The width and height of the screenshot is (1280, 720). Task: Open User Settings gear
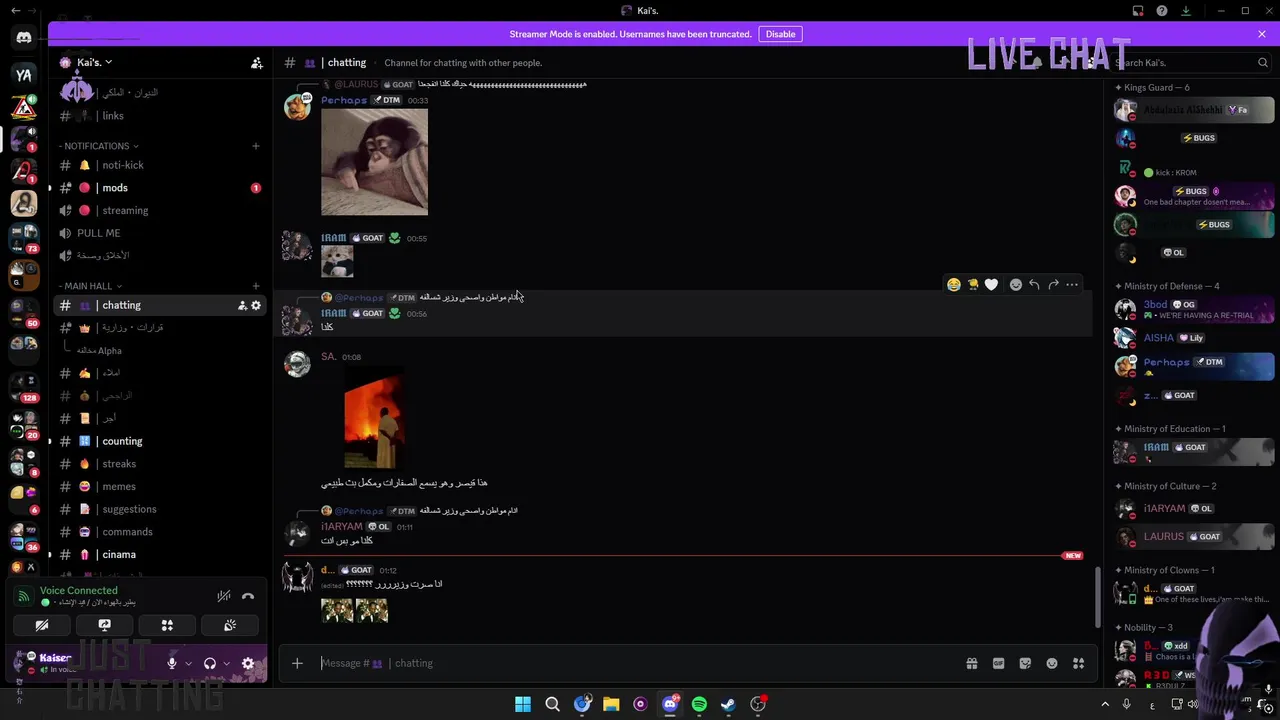(248, 663)
